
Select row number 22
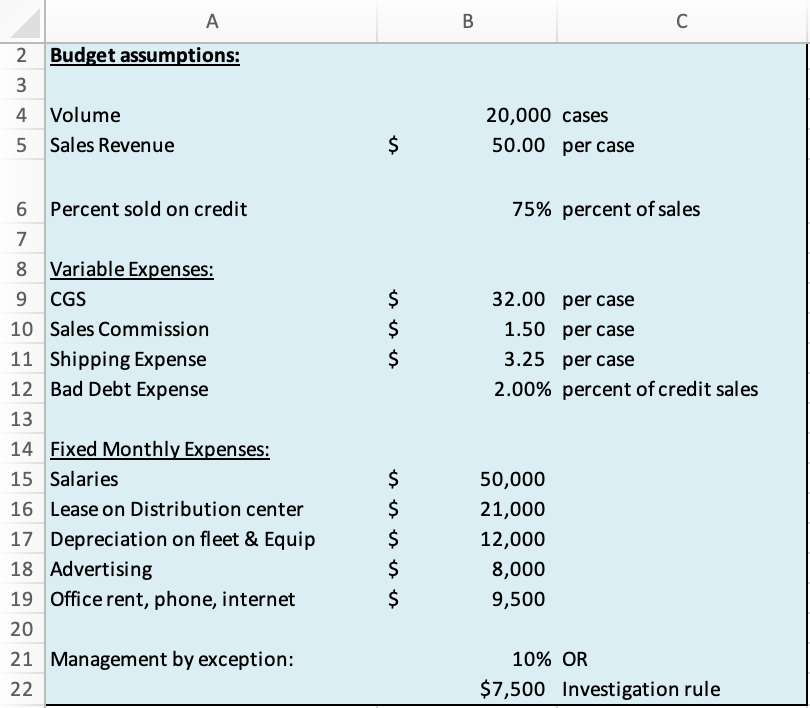(20, 689)
